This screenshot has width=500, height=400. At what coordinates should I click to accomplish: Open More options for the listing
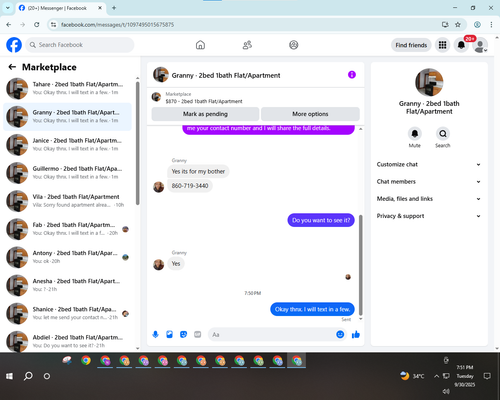(x=310, y=114)
